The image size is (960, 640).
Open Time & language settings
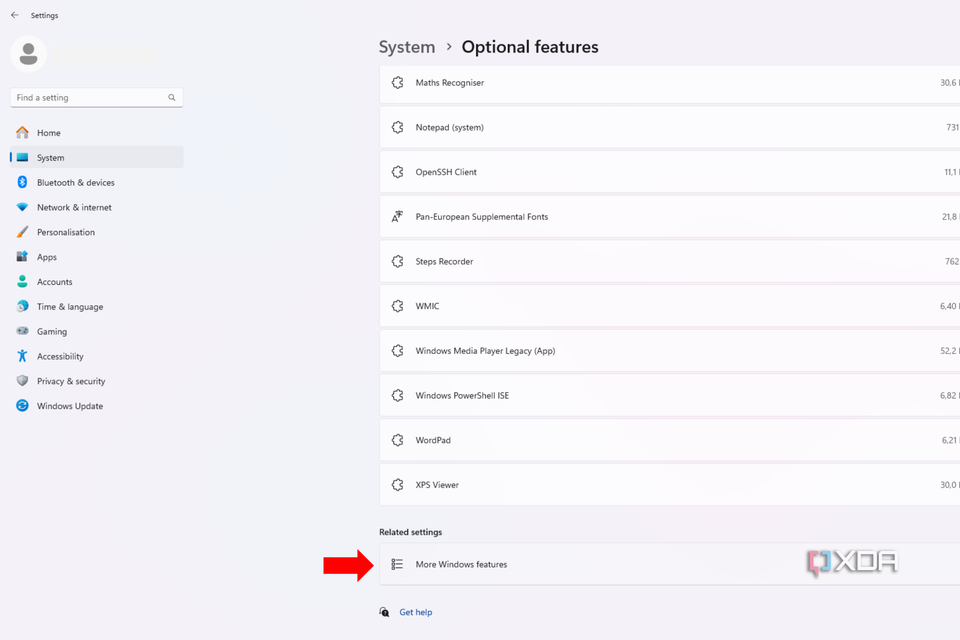tap(97, 306)
